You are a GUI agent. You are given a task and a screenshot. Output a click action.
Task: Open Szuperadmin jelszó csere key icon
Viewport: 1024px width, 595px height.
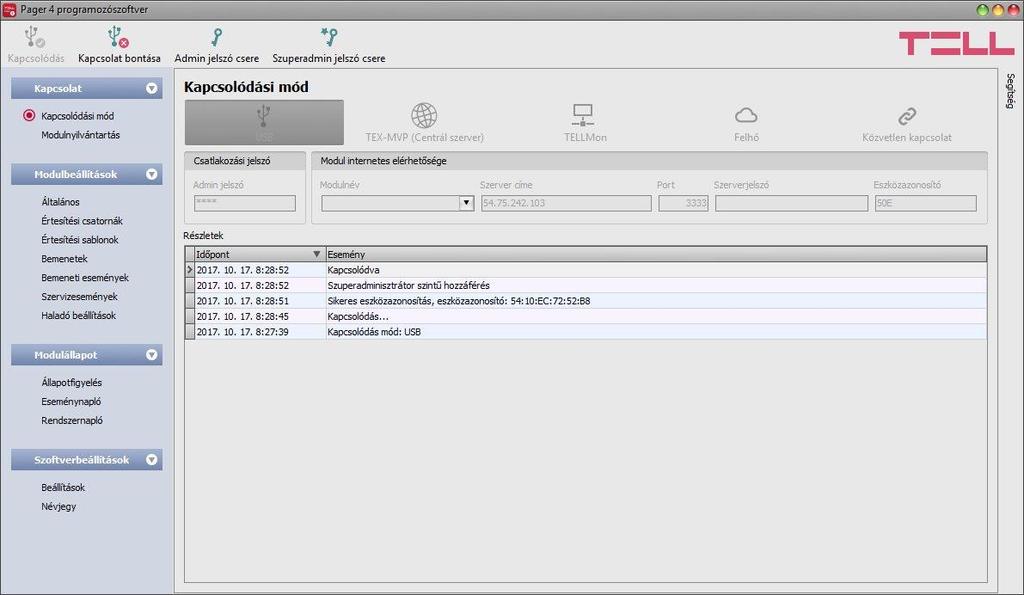click(328, 37)
